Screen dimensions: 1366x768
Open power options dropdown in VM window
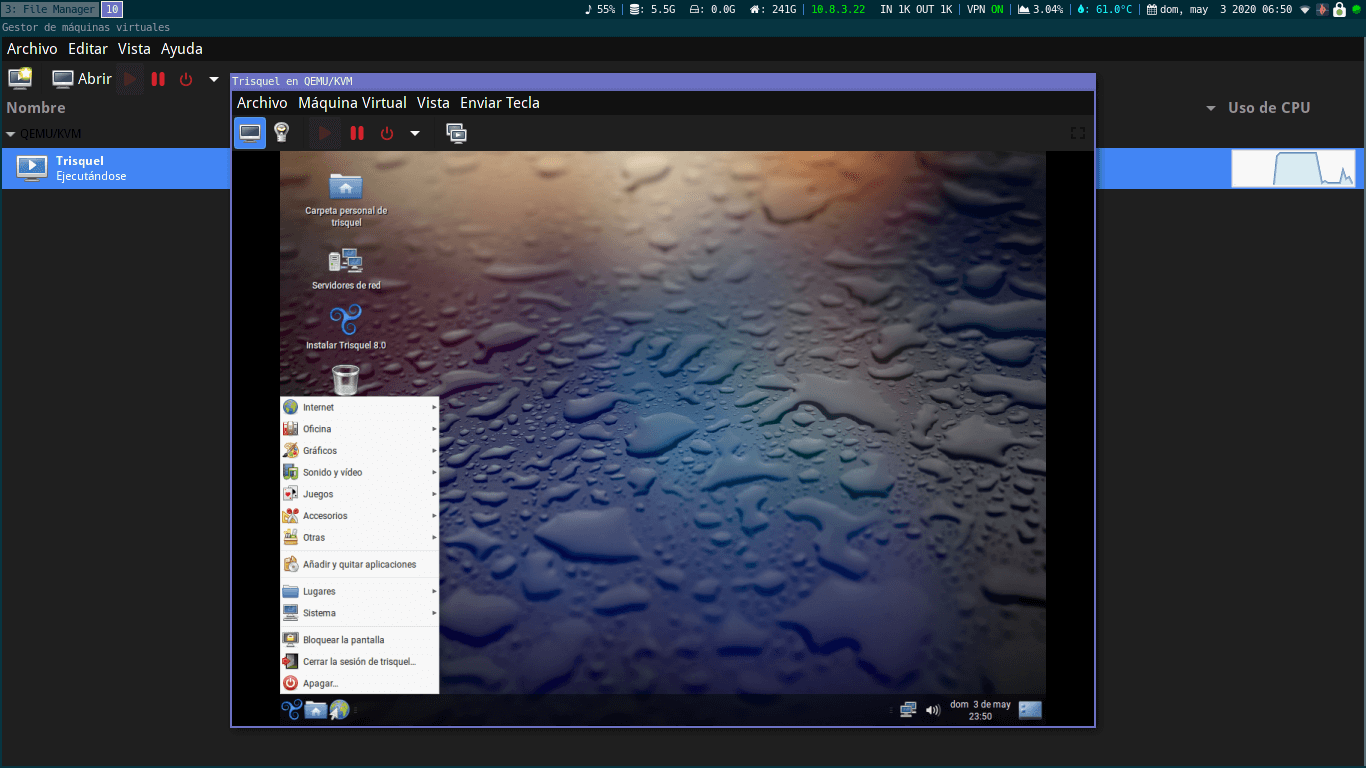coord(415,133)
